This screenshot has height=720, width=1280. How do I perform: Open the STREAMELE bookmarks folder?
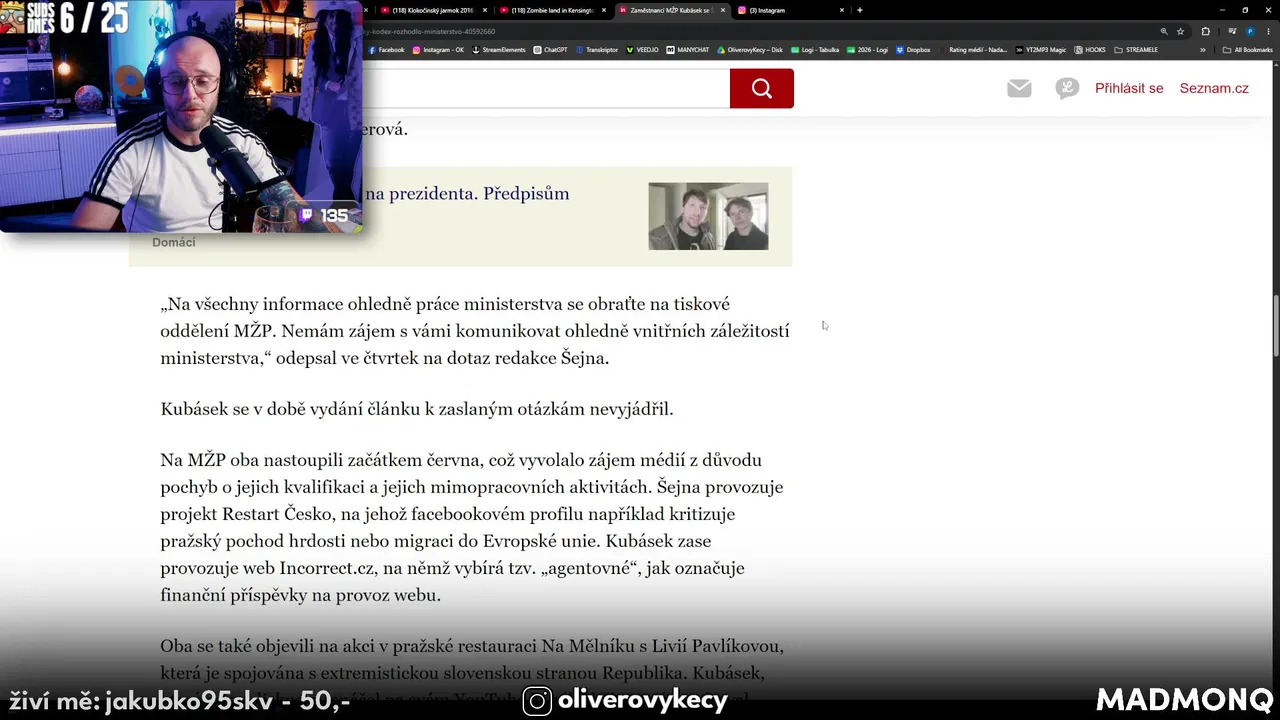click(x=1136, y=49)
